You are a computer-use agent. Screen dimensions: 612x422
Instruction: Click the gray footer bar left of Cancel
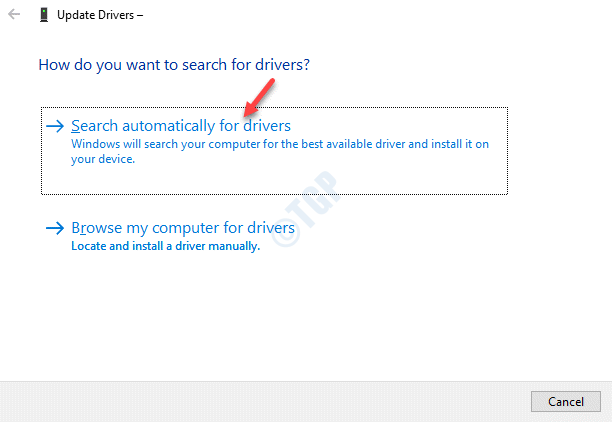pos(265,401)
